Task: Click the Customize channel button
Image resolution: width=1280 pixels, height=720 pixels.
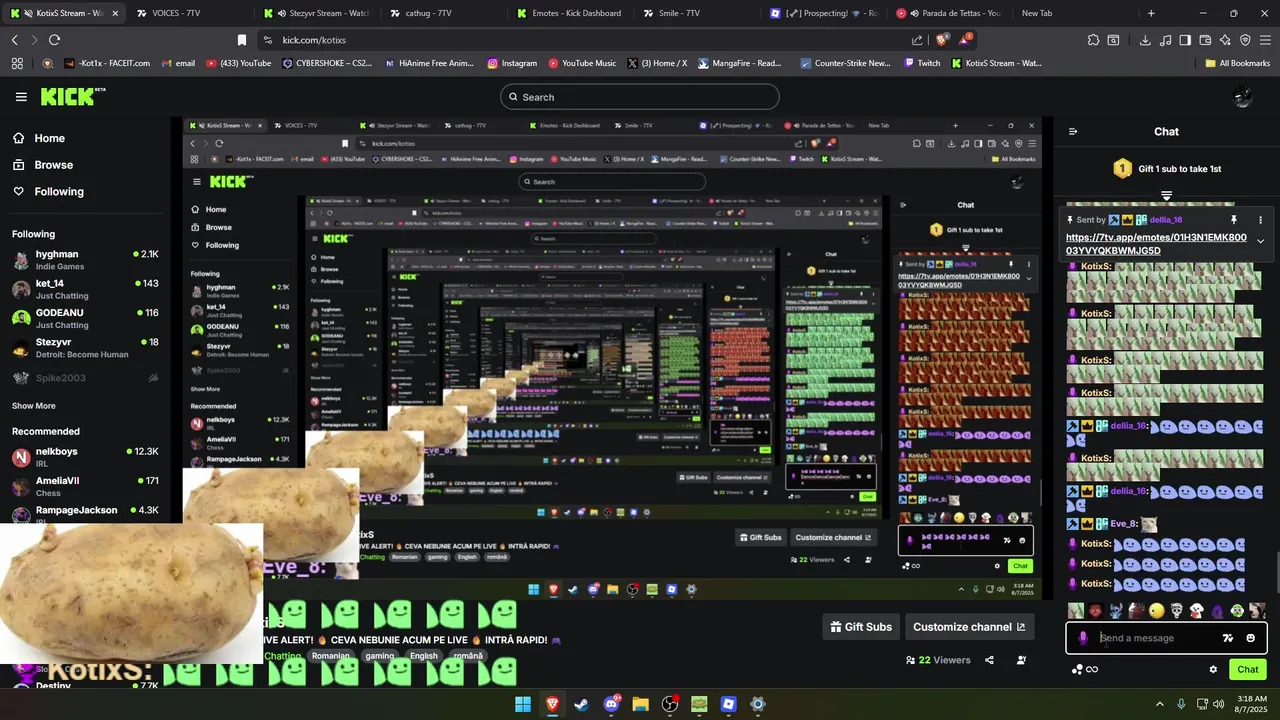Action: (969, 627)
